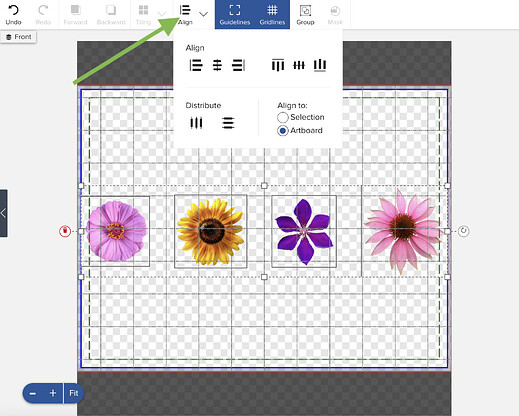Select the align bottom edges icon
Viewport: 519px width, 416px height.
coord(320,65)
